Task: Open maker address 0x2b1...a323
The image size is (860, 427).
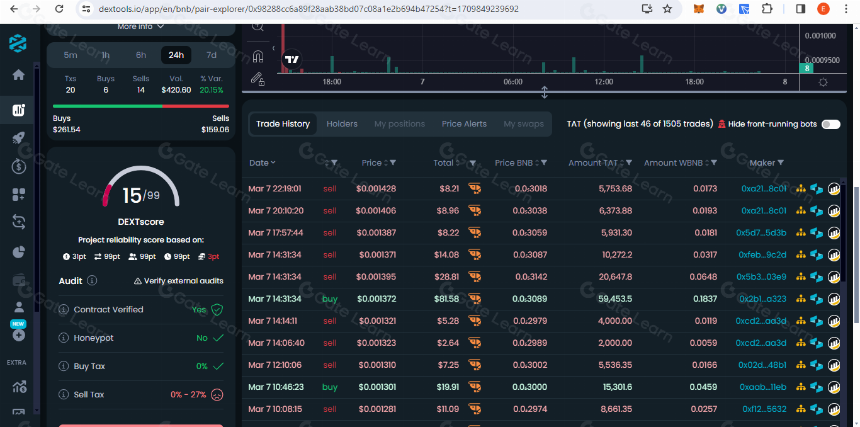Action: [x=762, y=299]
